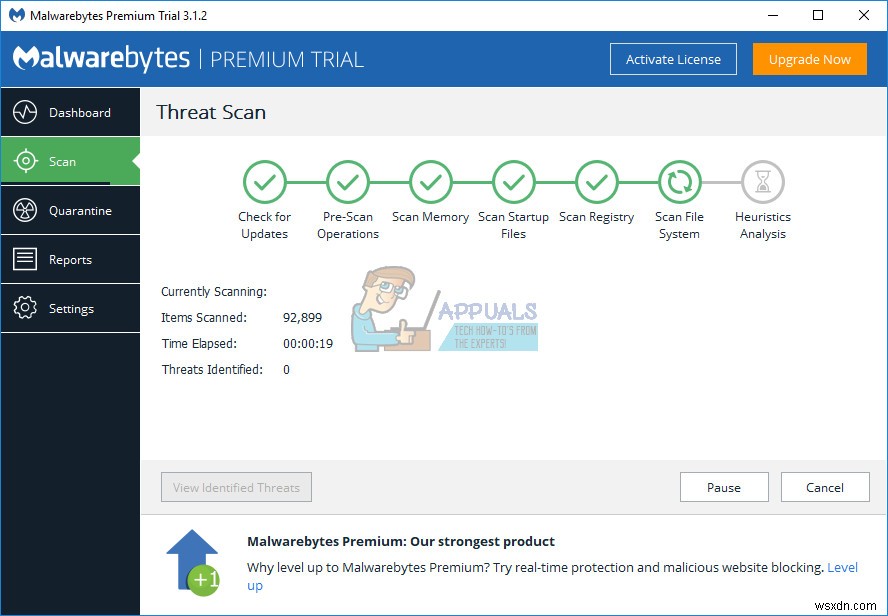Click the Threat Scan heading

tap(211, 112)
